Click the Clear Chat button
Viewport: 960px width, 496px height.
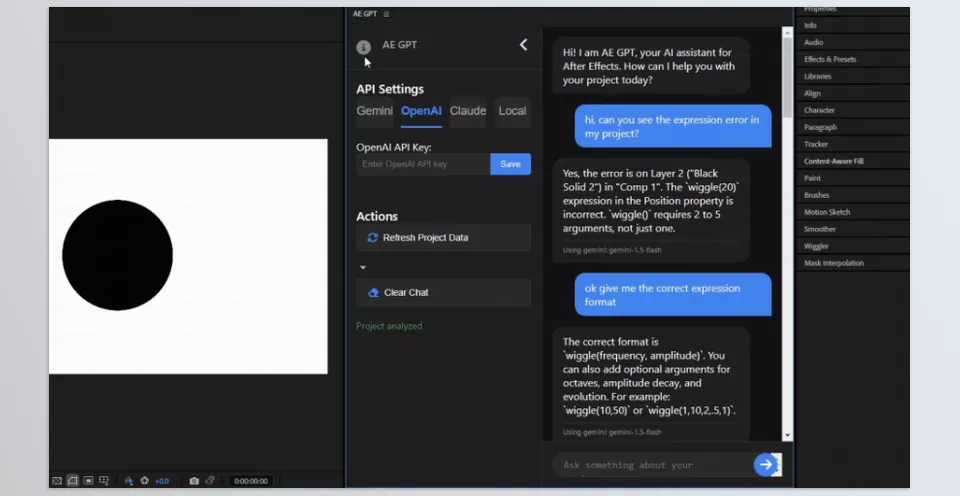(443, 293)
